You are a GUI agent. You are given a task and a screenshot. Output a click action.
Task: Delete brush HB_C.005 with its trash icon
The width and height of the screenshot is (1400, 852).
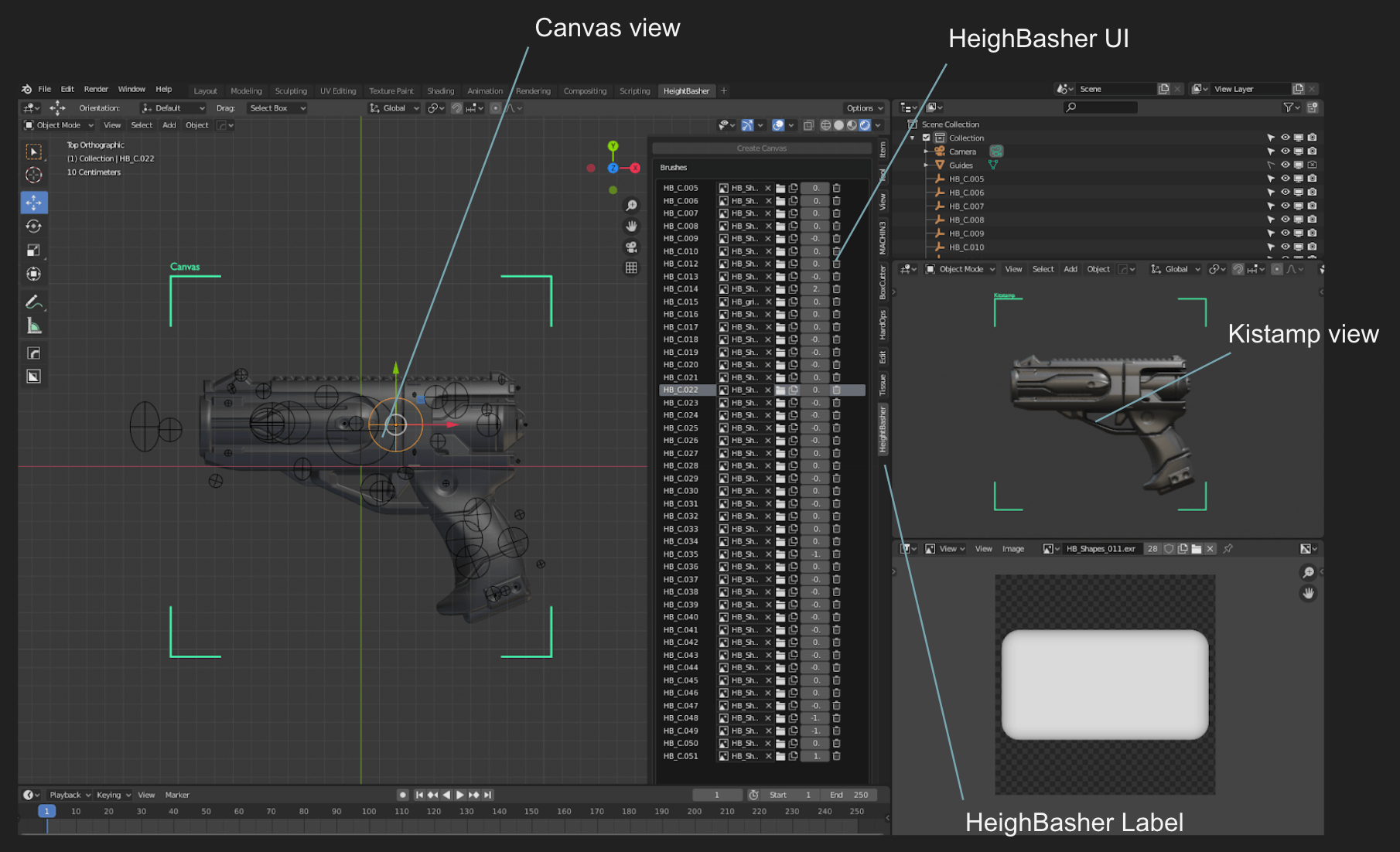pos(836,188)
